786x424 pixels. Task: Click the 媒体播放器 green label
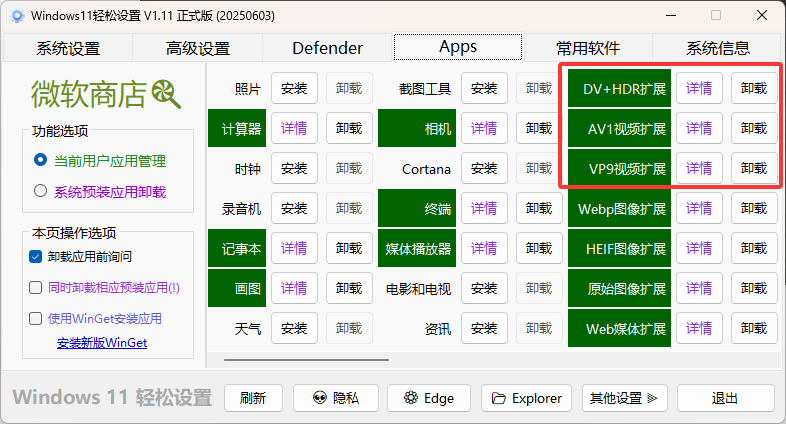point(417,248)
